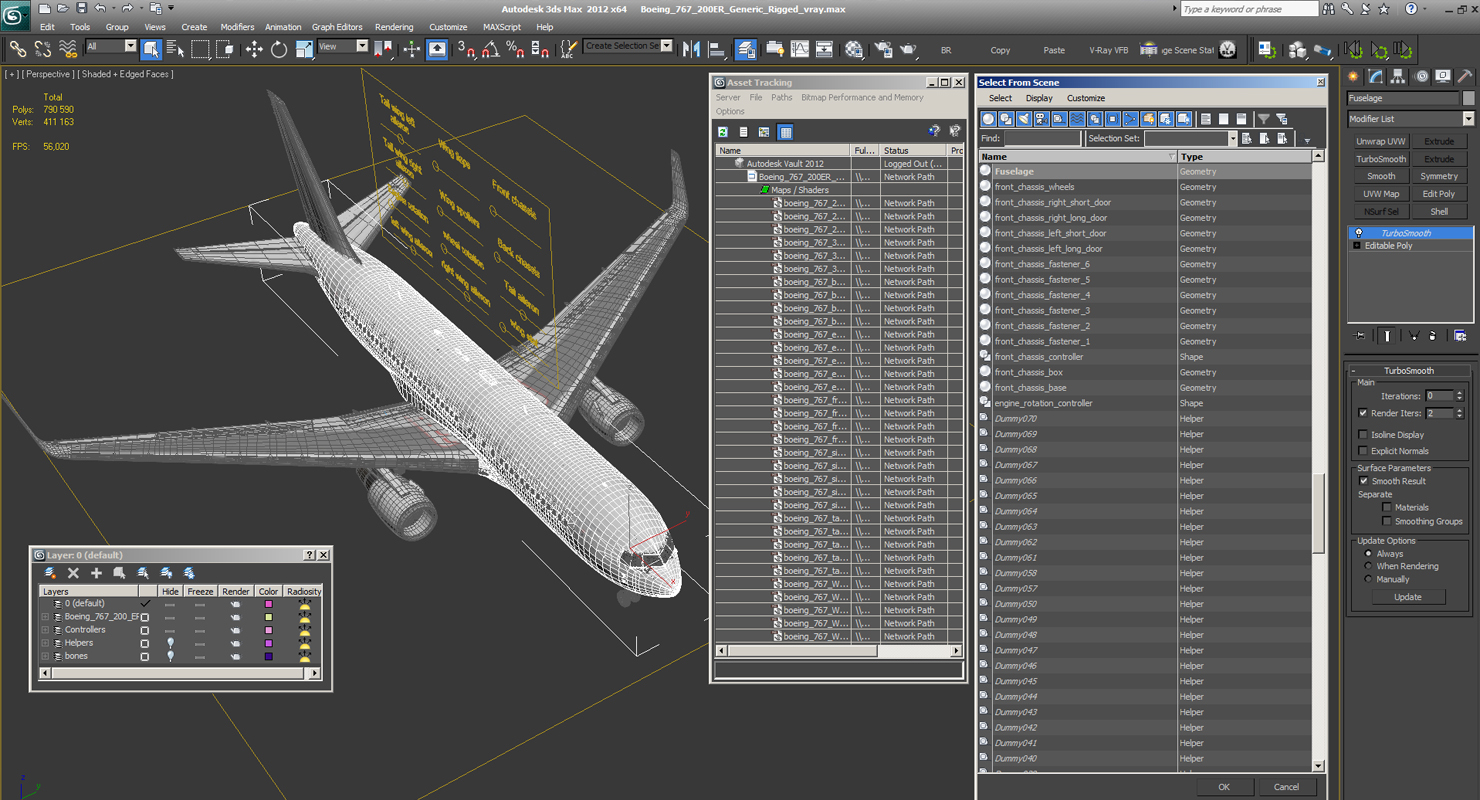Choose Select and Scale tool
Viewport: 1480px width, 800px height.
(304, 48)
